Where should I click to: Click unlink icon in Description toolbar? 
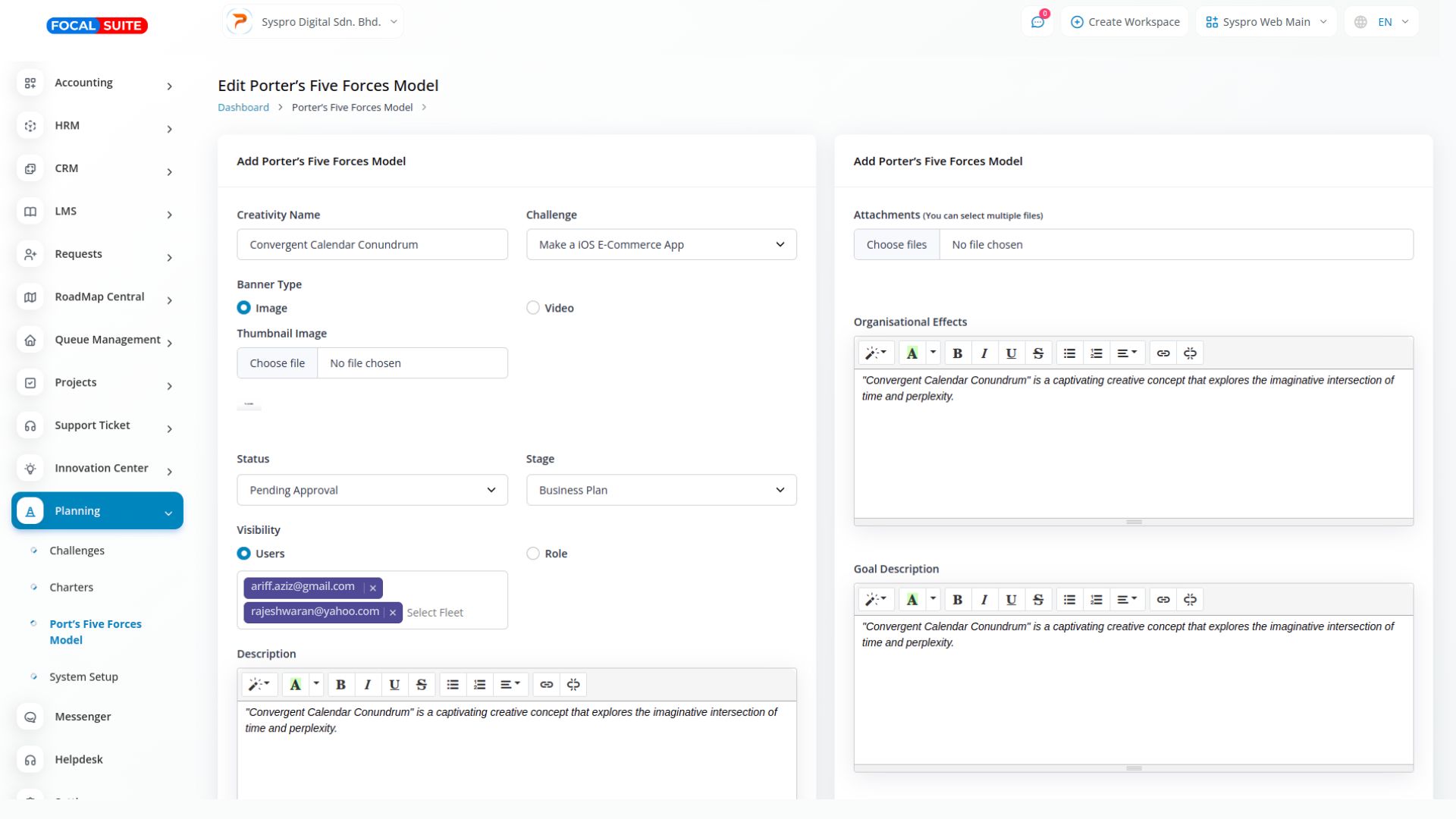(573, 685)
